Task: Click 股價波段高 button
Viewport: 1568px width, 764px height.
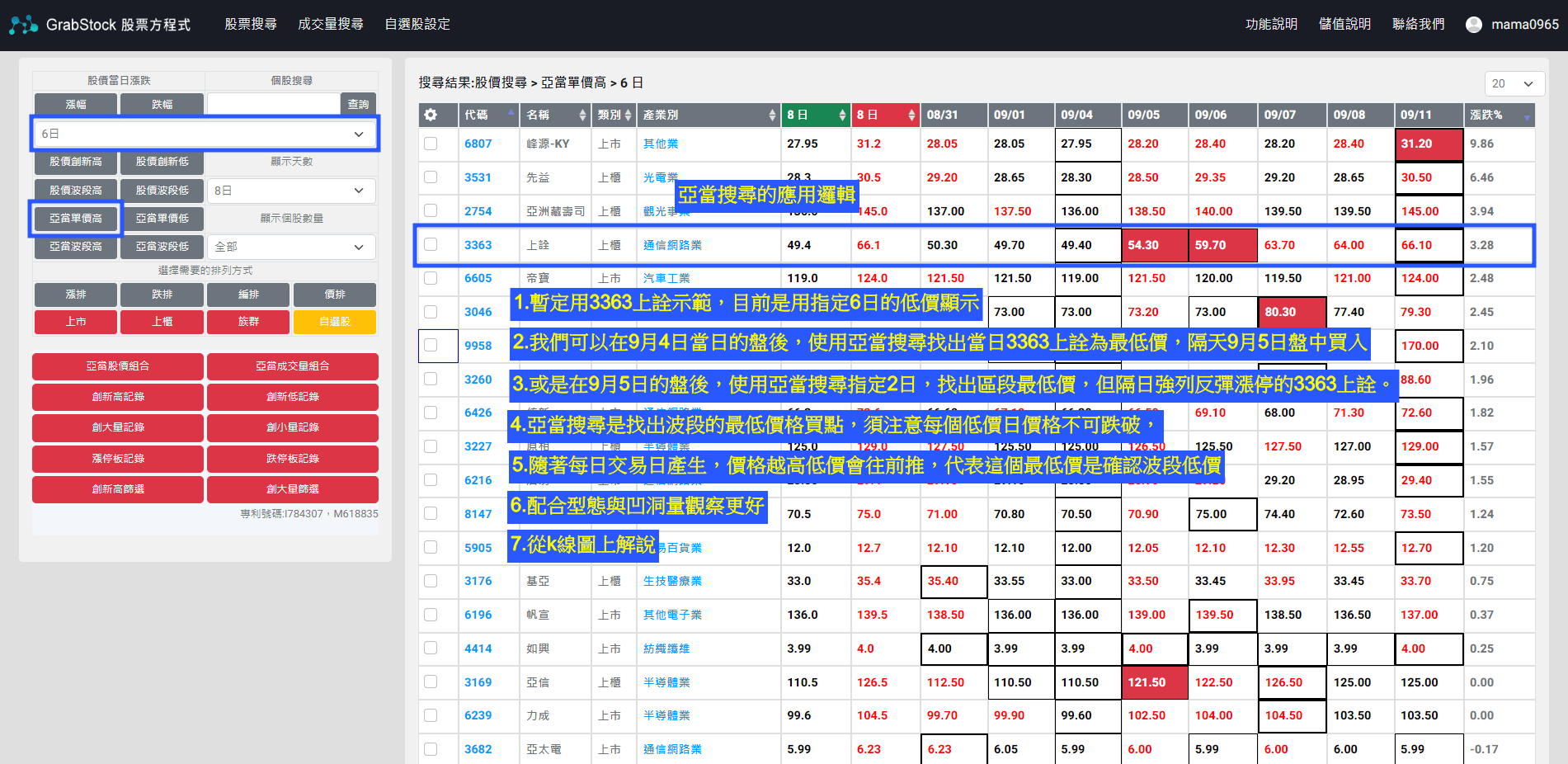Action: pyautogui.click(x=76, y=191)
